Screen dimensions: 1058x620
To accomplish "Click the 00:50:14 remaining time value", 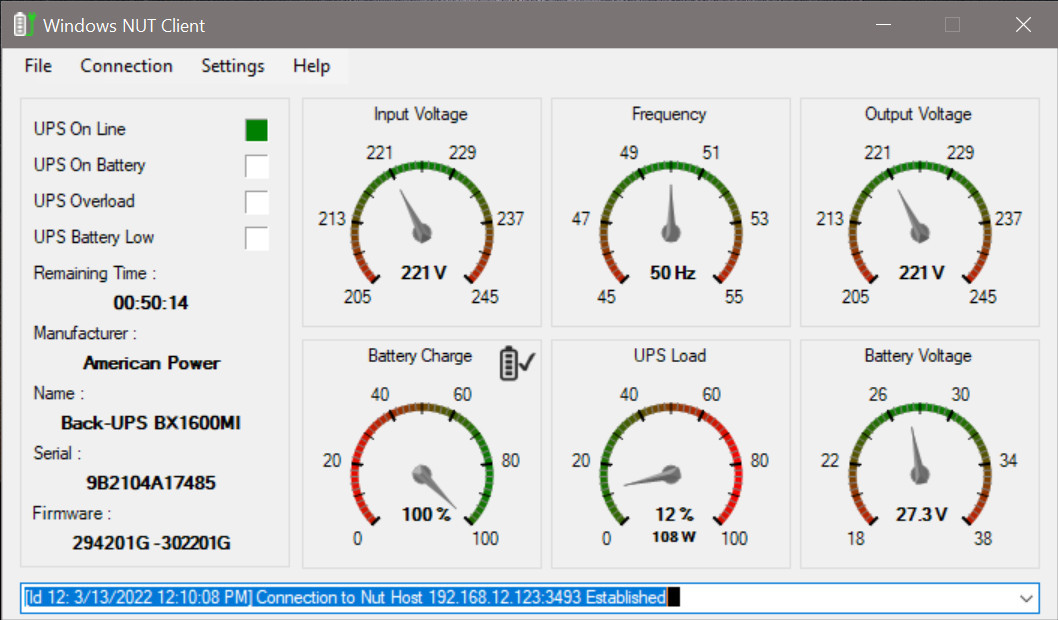I will coord(151,303).
